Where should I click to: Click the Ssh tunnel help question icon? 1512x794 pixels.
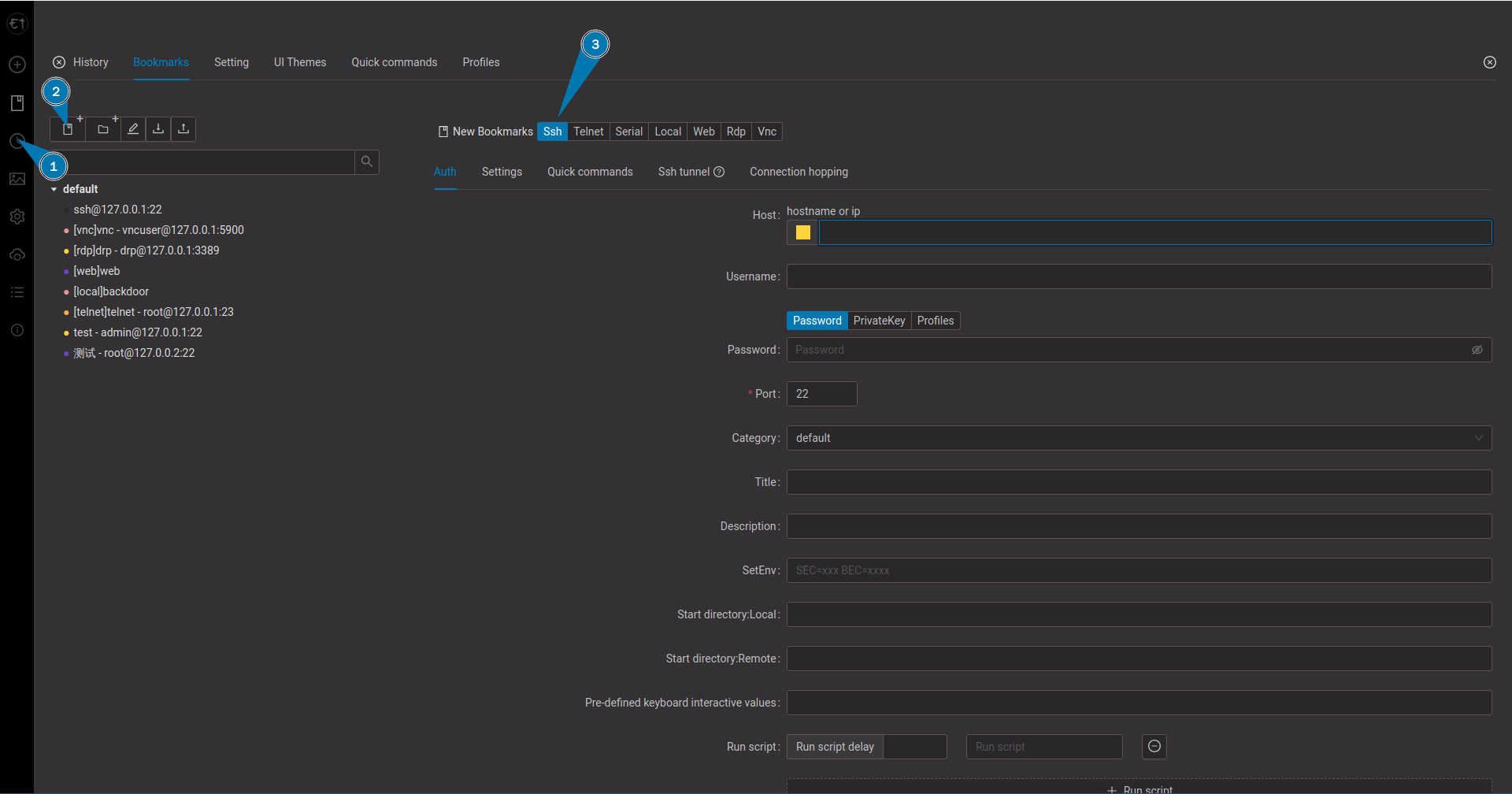(x=719, y=172)
